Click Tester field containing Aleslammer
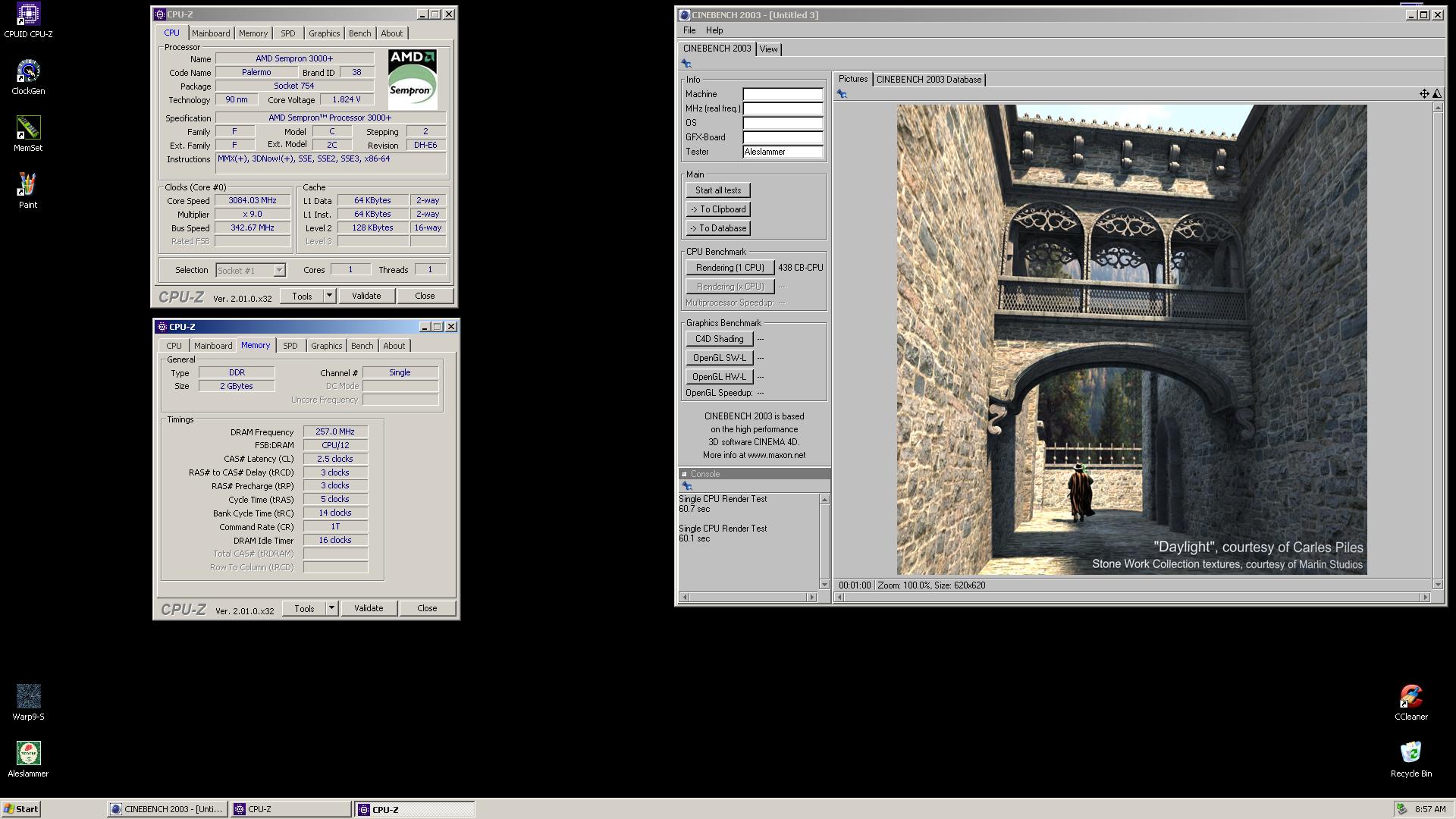 pyautogui.click(x=783, y=152)
